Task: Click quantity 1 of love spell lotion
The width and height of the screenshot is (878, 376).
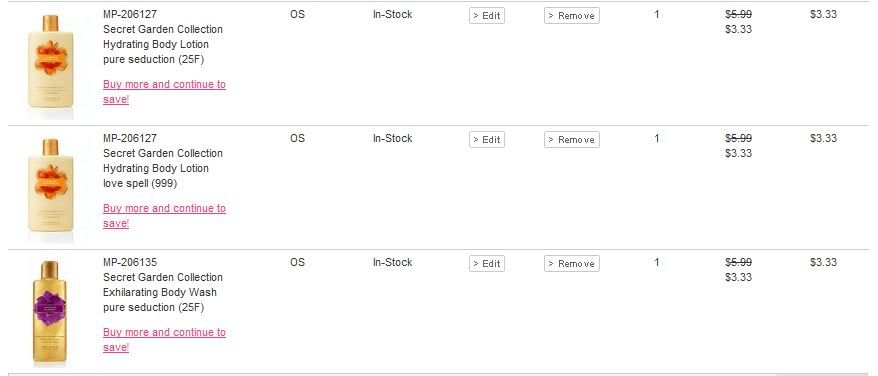Action: (x=657, y=138)
